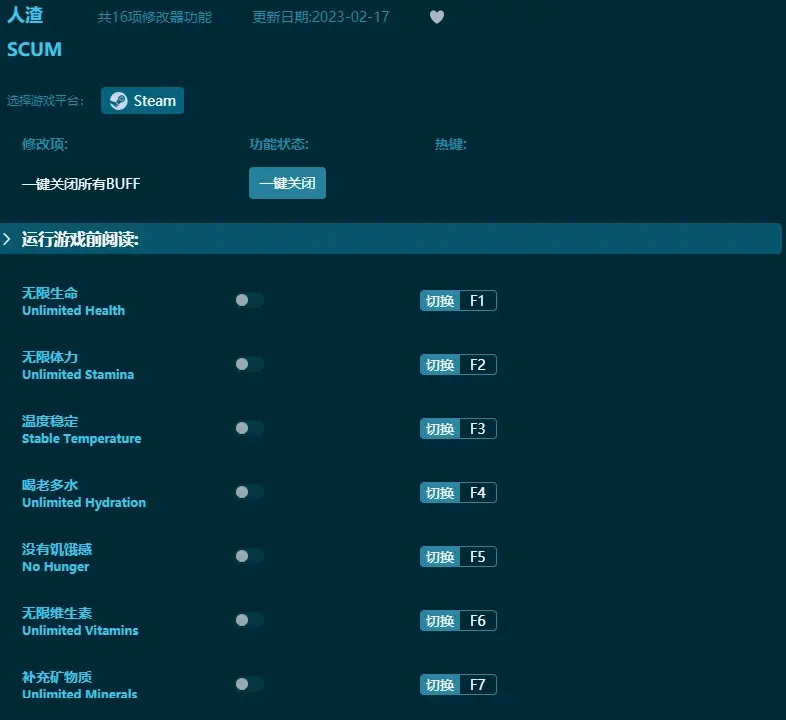
Task: Expand the 运行游戏前阅读 section
Action: click(x=391, y=239)
